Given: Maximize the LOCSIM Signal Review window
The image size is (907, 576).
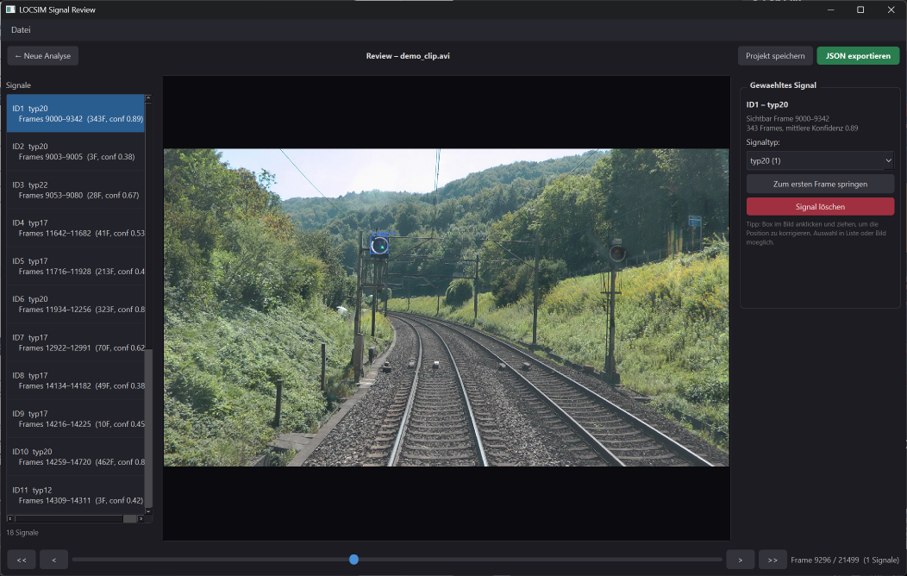Looking at the screenshot, I should [861, 10].
